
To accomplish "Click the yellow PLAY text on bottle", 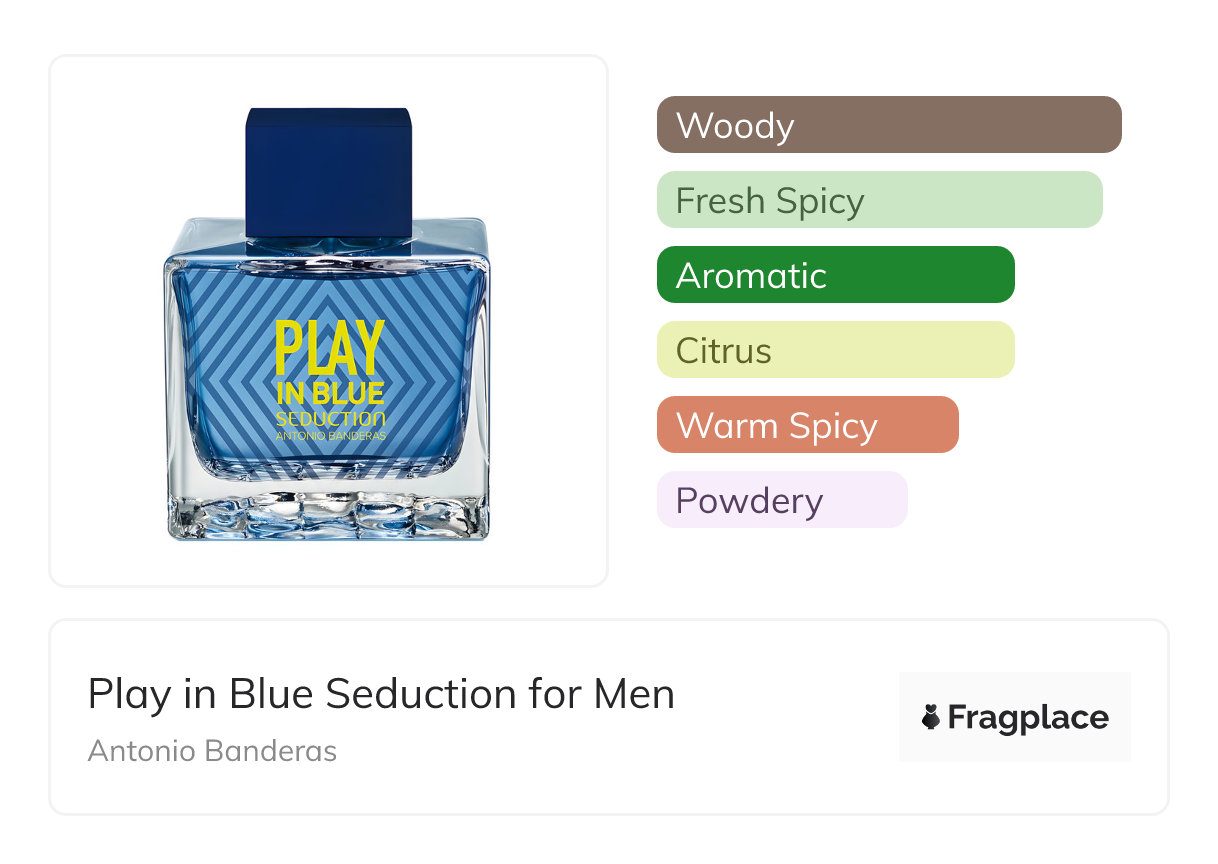I will [329, 348].
